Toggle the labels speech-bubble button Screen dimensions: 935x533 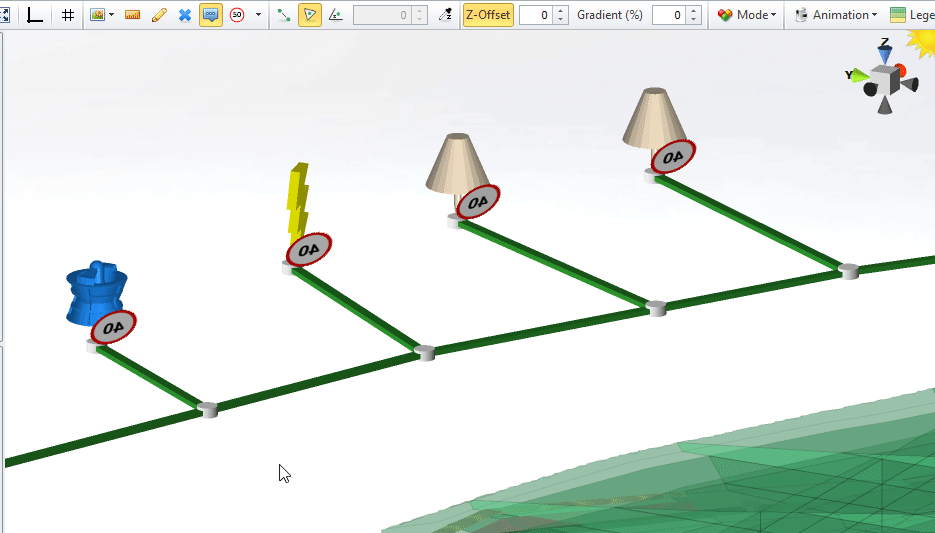click(210, 15)
